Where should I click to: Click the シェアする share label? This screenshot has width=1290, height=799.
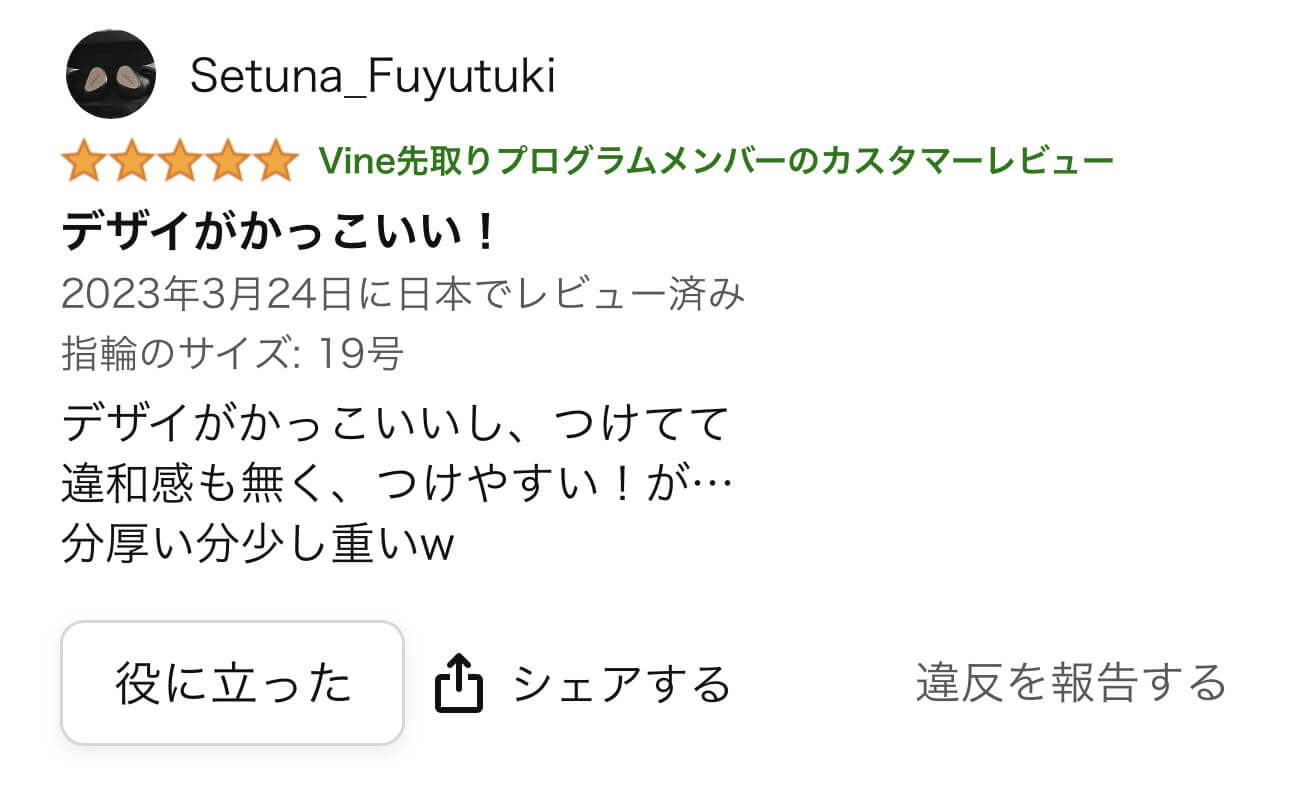pyautogui.click(x=621, y=684)
